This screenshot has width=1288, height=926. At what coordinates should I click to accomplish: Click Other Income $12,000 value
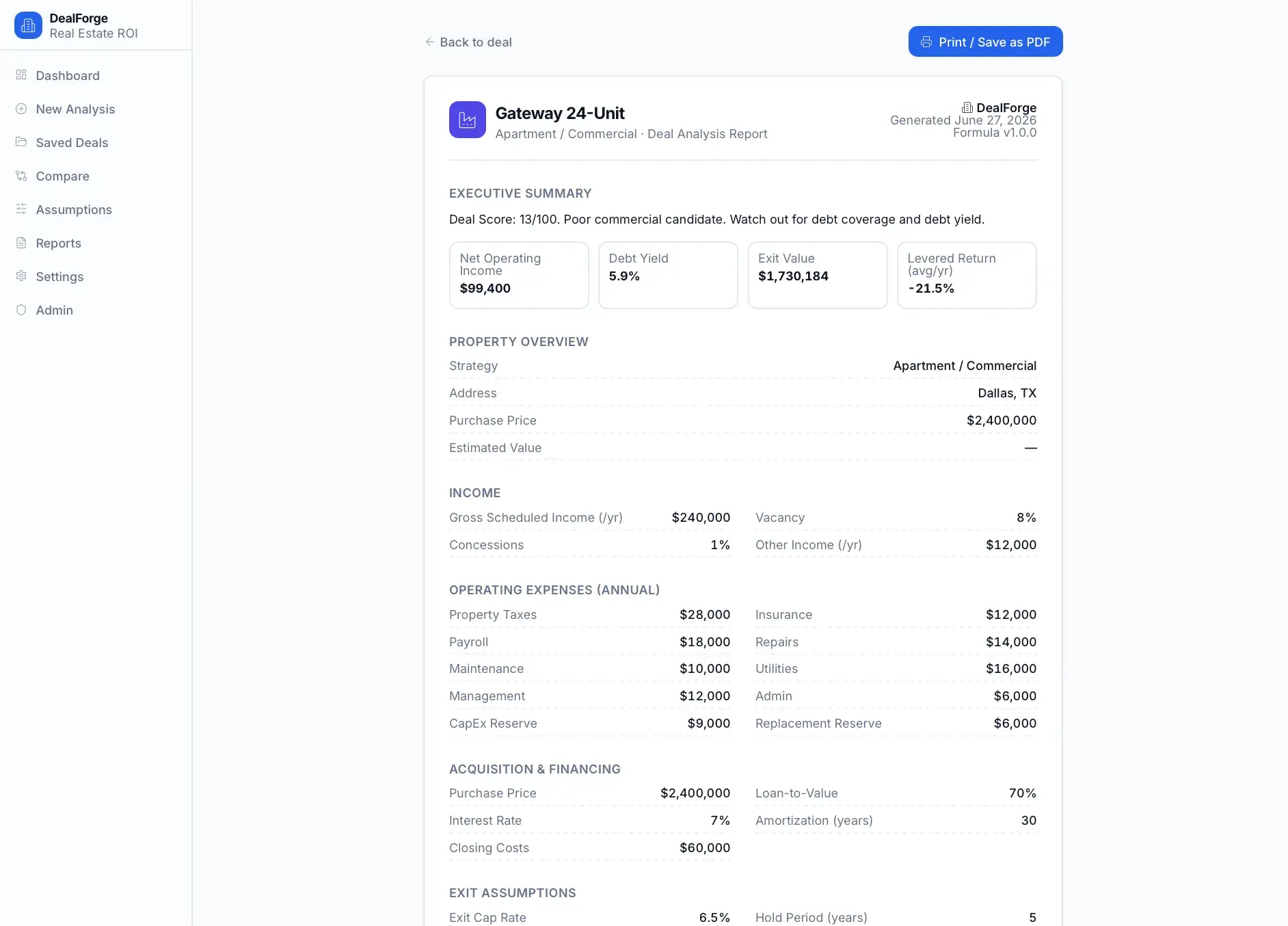pos(1011,545)
